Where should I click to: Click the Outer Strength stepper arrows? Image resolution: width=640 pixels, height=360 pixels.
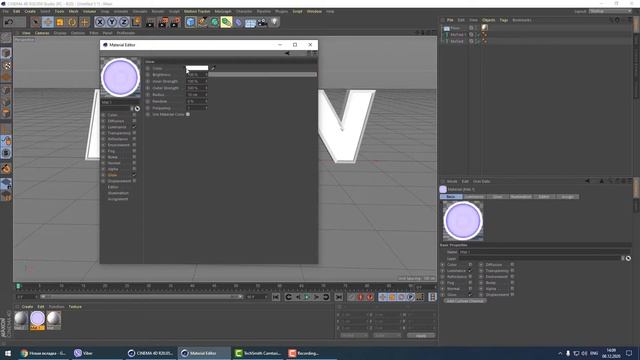tap(206, 88)
